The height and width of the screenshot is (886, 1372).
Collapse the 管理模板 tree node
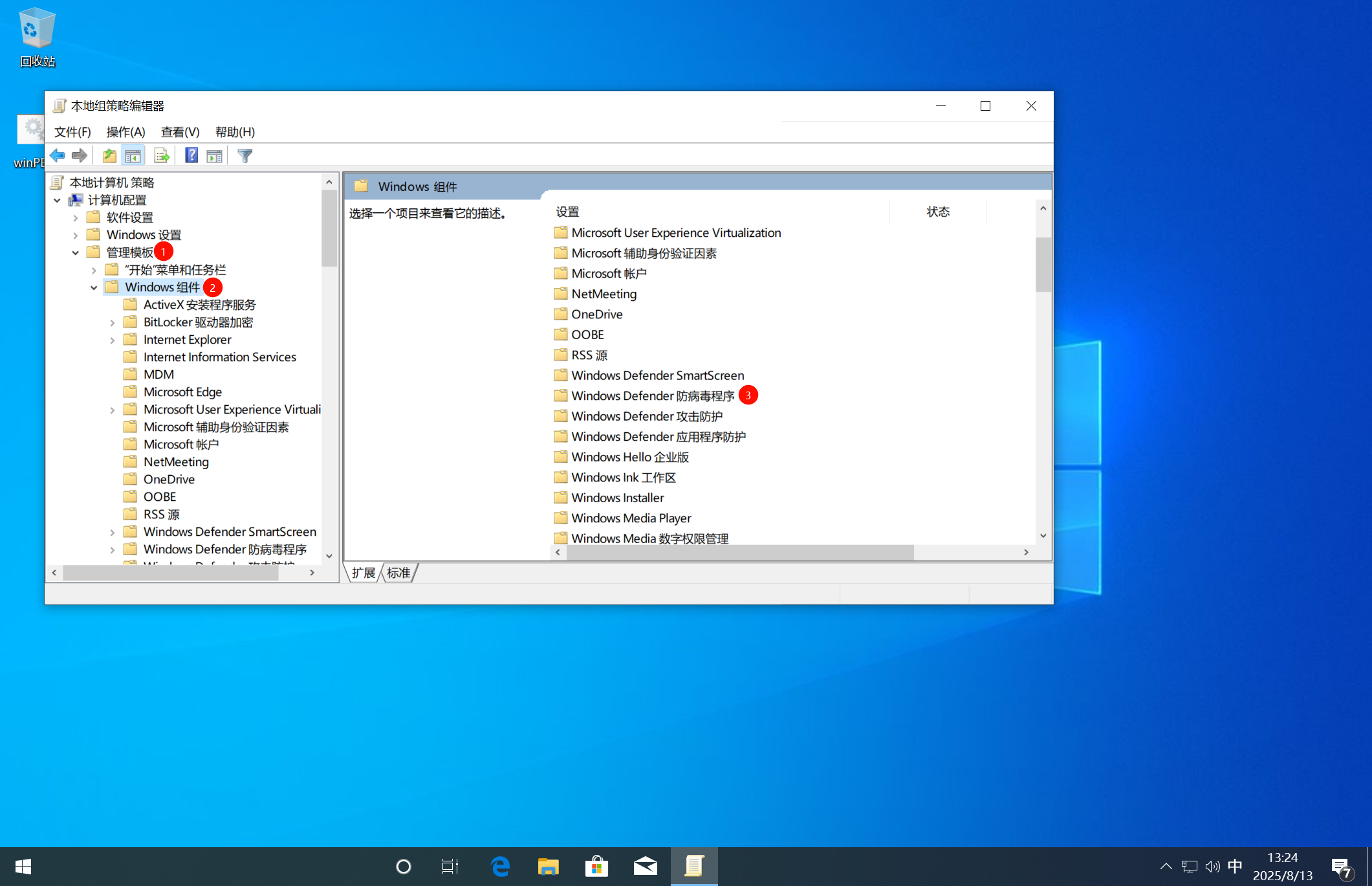(x=76, y=252)
